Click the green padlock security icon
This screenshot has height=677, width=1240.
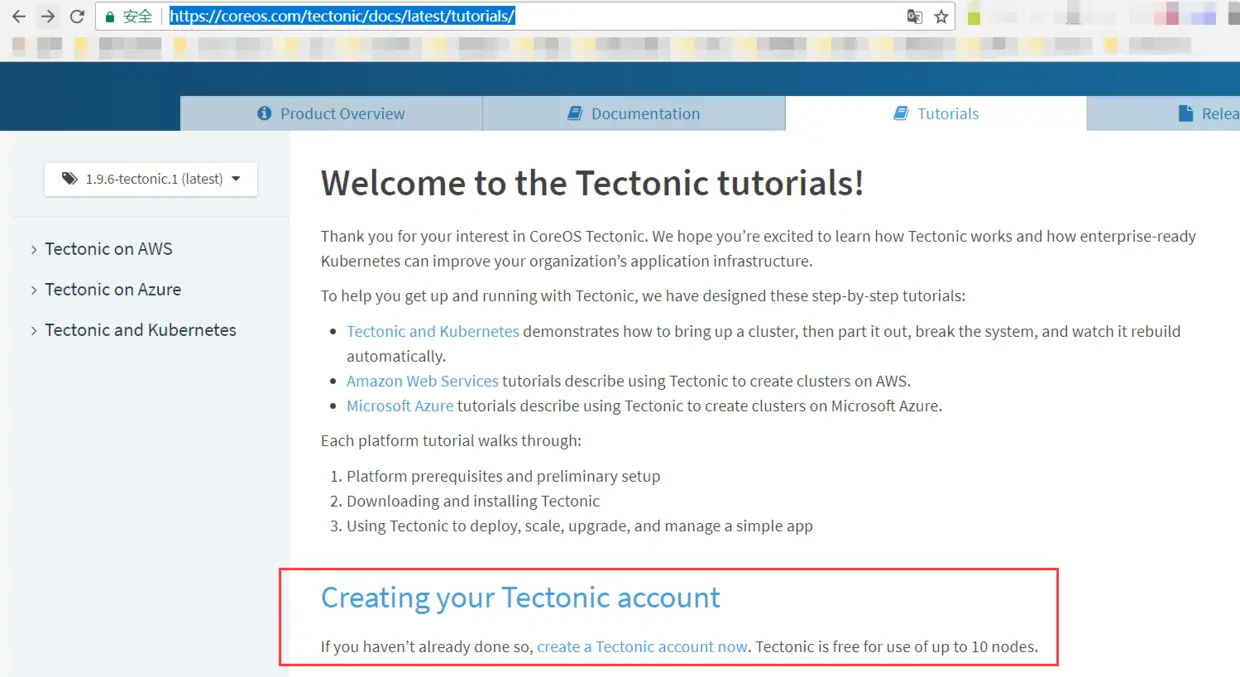(110, 17)
